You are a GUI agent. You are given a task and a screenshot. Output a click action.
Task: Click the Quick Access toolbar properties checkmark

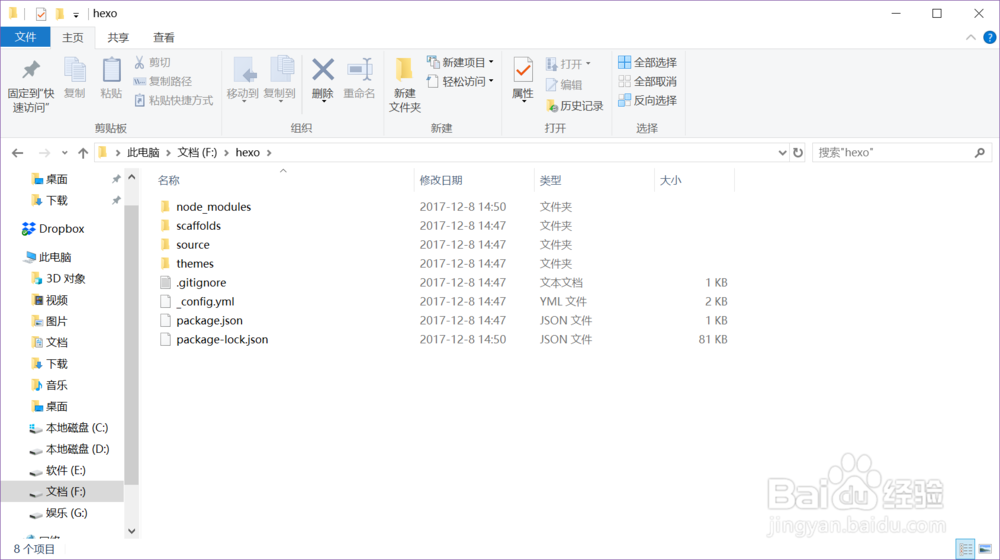tap(41, 13)
